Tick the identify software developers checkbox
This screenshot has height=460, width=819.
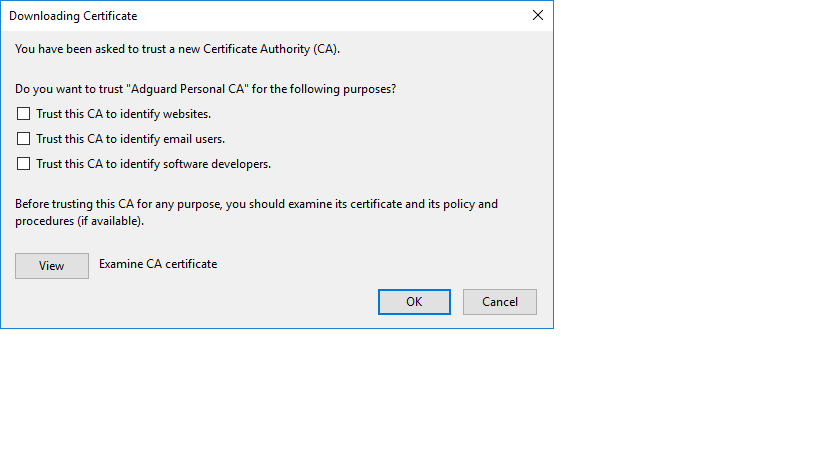[x=24, y=164]
